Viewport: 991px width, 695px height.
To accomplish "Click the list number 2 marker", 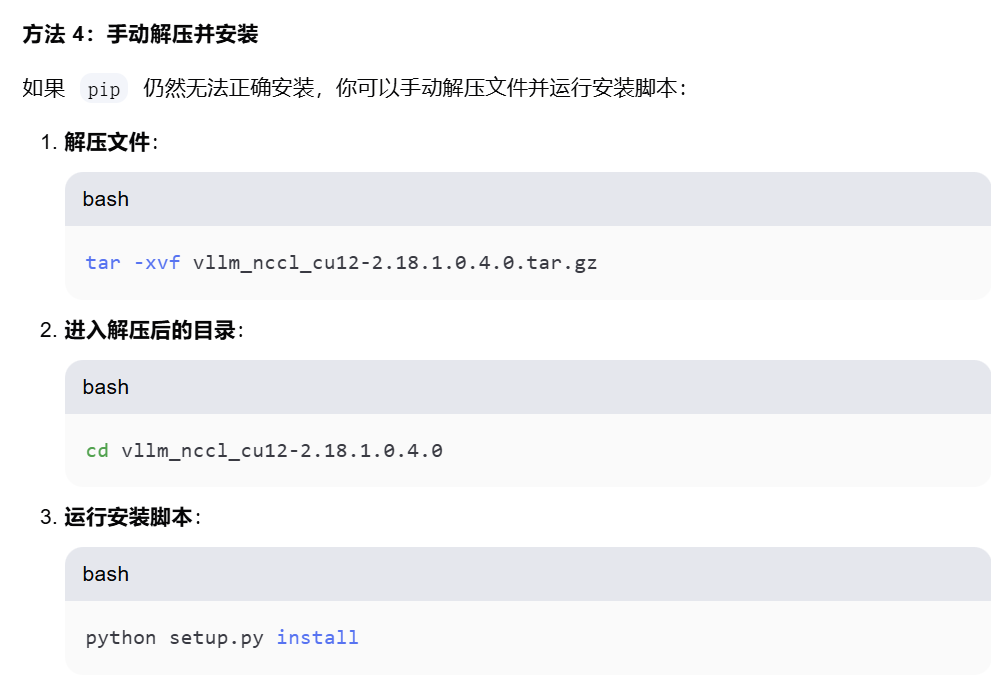I will click(x=48, y=330).
